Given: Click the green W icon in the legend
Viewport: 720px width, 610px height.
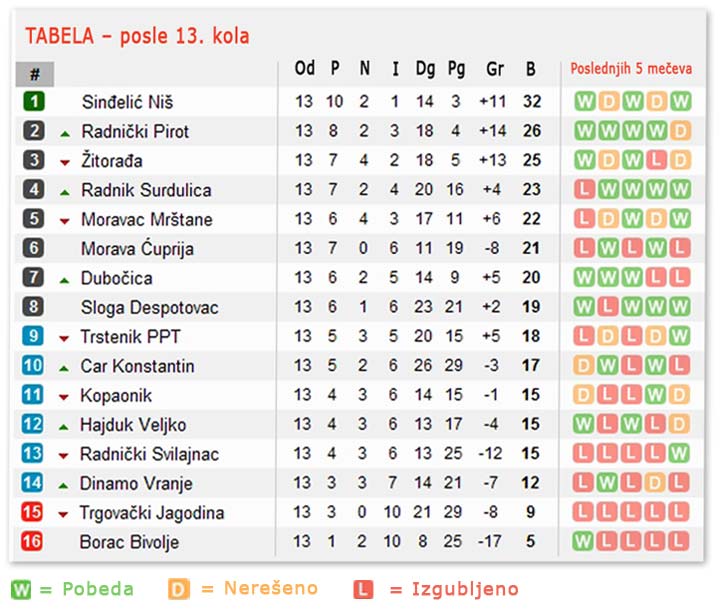Looking at the screenshot, I should (22, 589).
